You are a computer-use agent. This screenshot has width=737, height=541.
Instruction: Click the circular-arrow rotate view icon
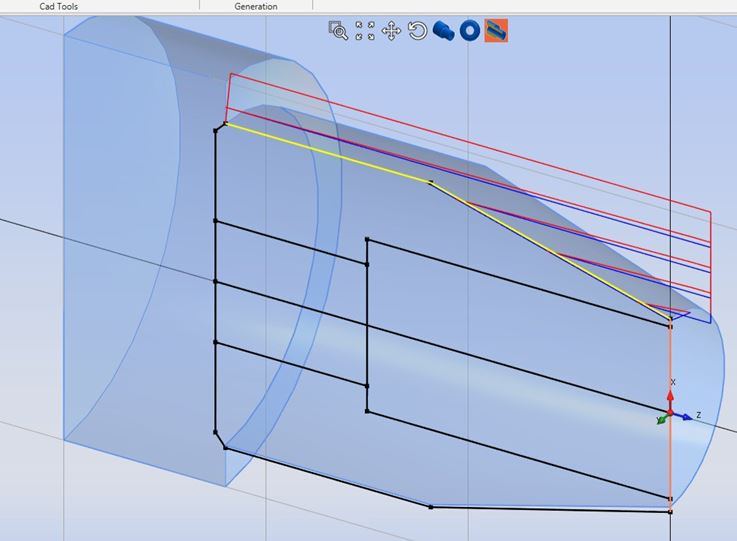418,31
